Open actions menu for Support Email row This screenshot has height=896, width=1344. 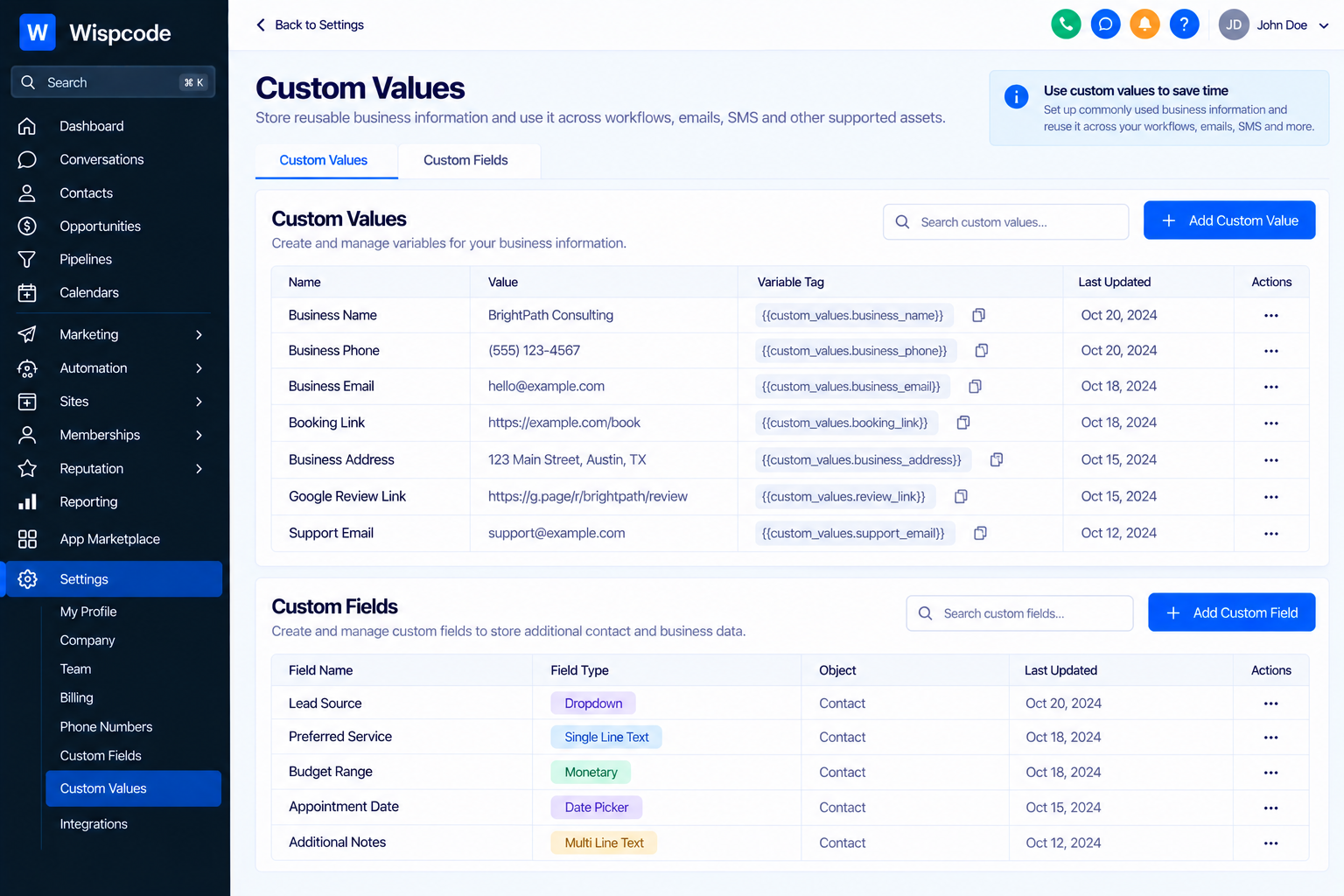coord(1271,534)
